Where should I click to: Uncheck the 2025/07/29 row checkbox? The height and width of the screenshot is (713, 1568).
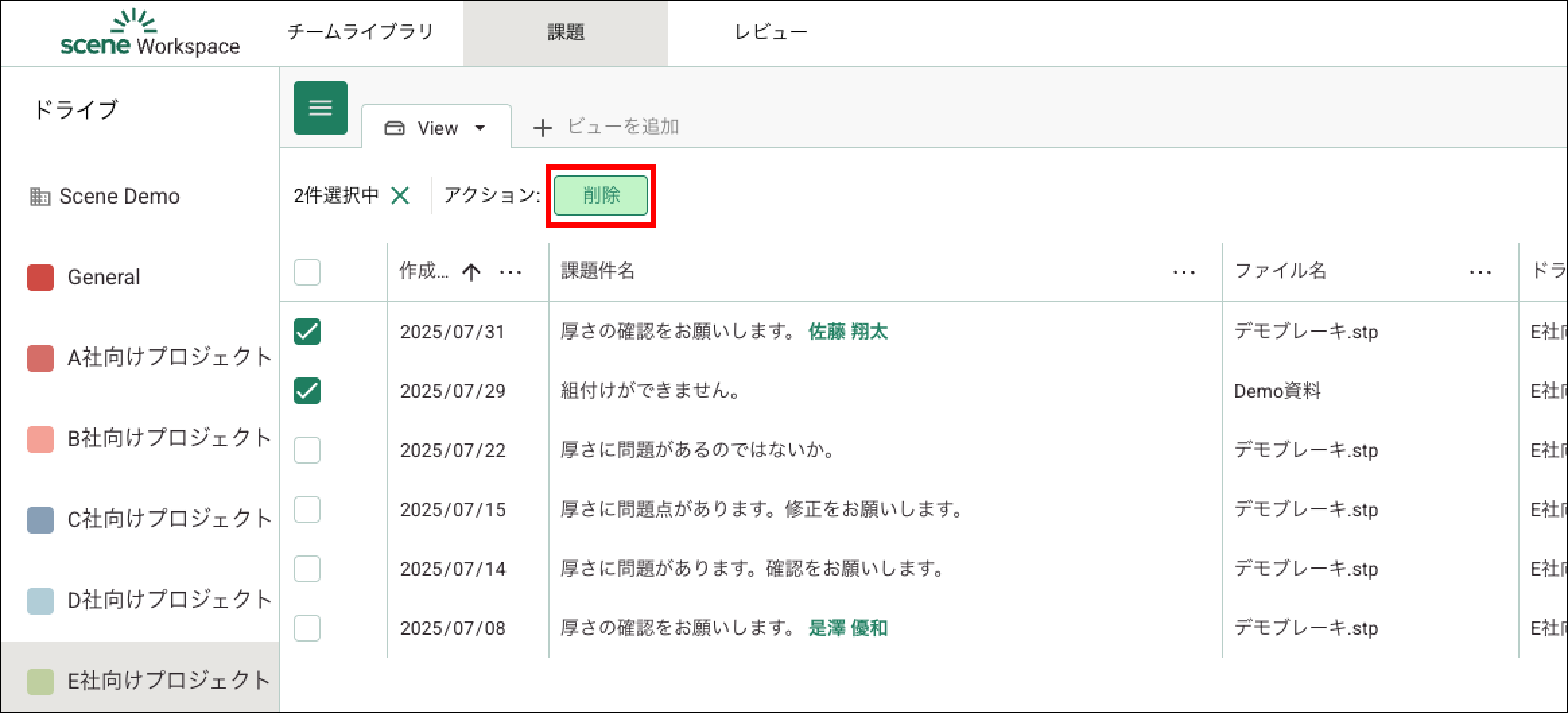307,391
